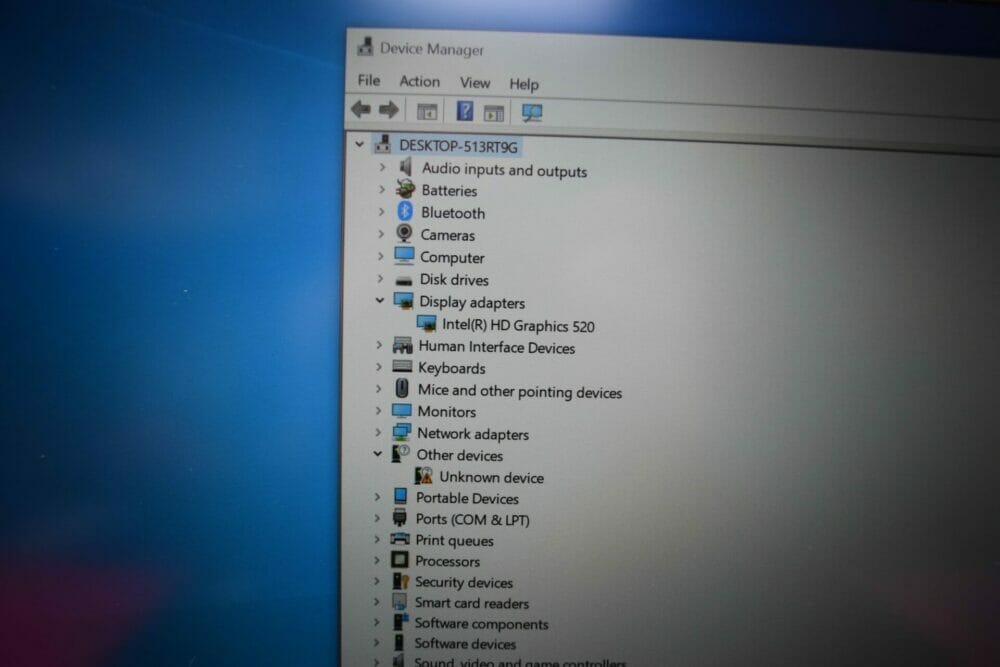
Task: Click Show/Hide Console Tree toolbar icon
Action: coord(427,112)
